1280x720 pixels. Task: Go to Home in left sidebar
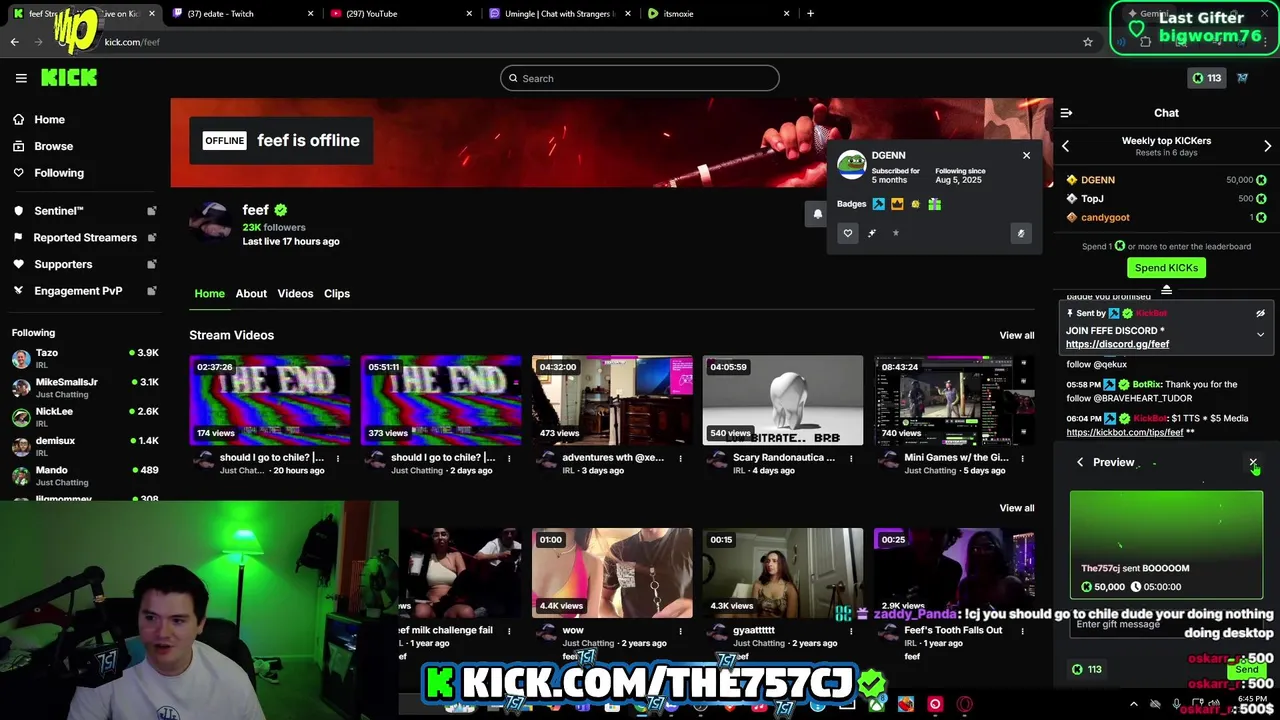click(49, 119)
